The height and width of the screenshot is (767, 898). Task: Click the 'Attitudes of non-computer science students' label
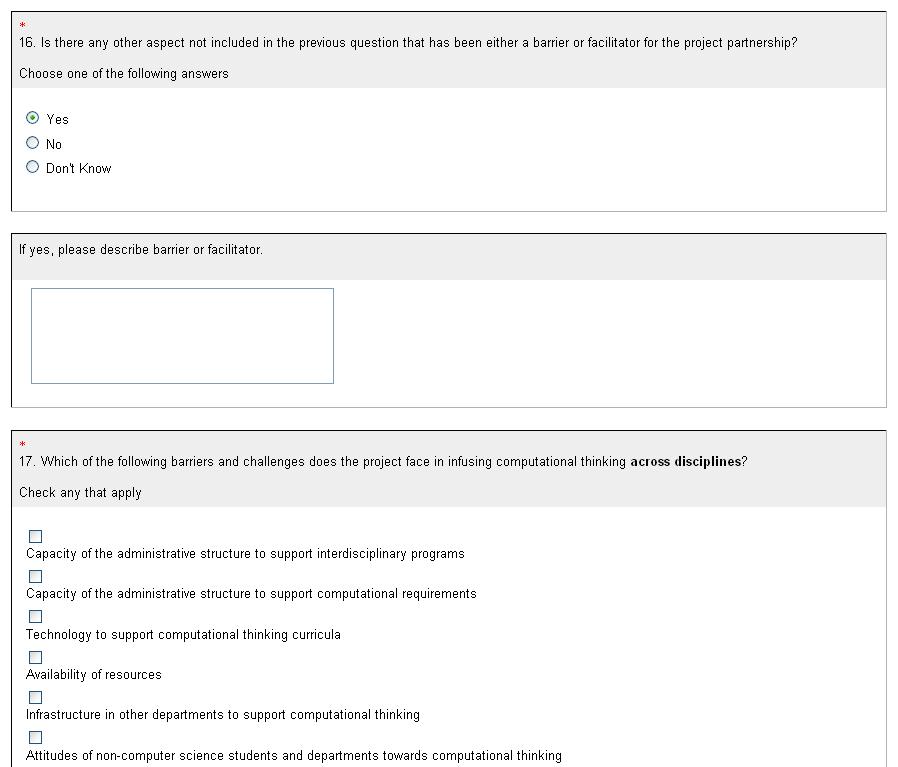(x=294, y=756)
